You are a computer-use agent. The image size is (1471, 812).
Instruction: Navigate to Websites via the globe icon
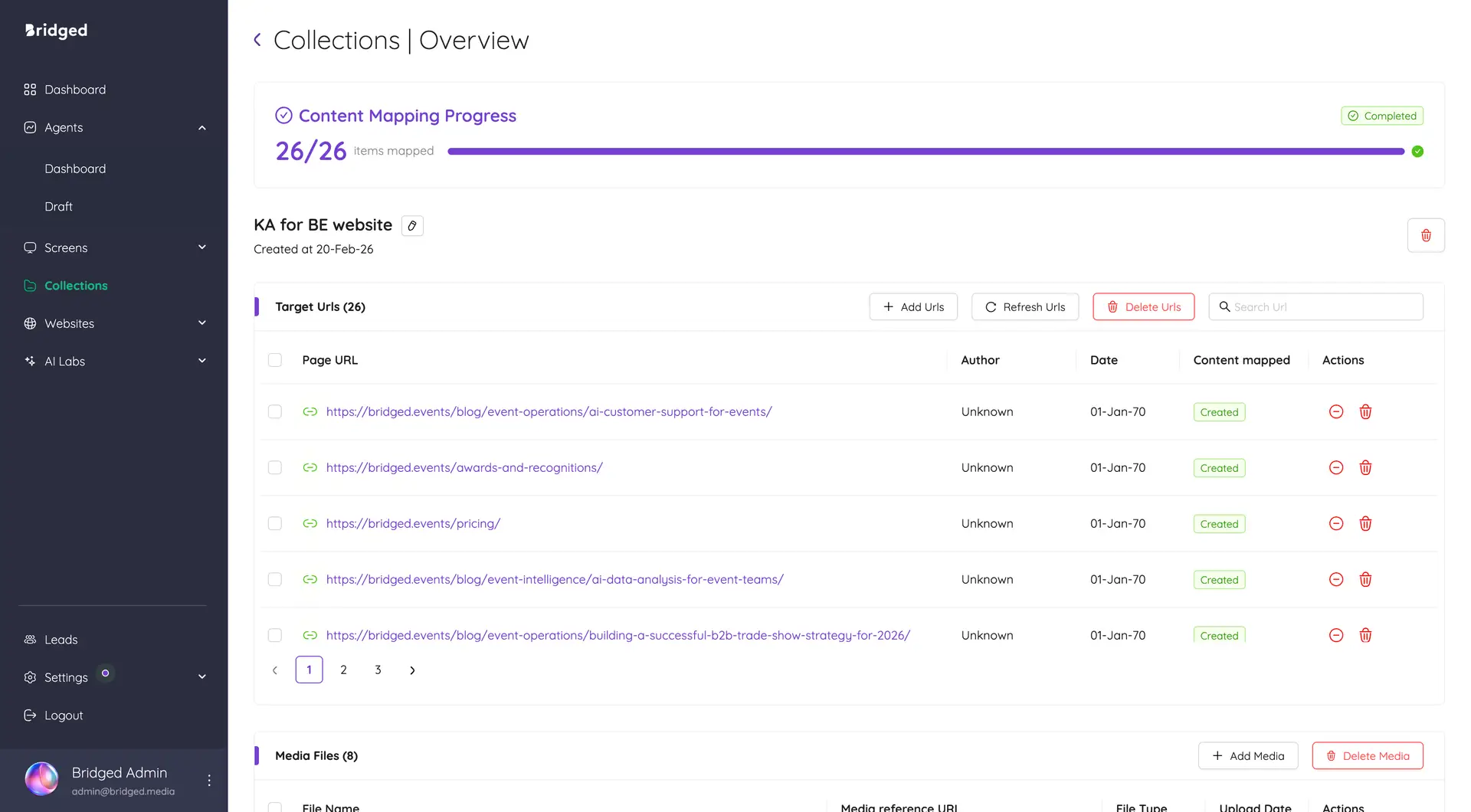[x=31, y=323]
